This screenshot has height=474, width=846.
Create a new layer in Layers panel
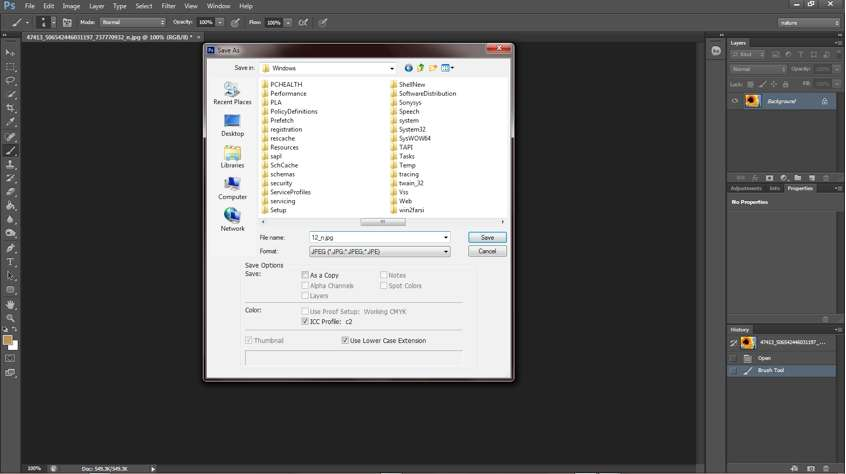(x=811, y=178)
